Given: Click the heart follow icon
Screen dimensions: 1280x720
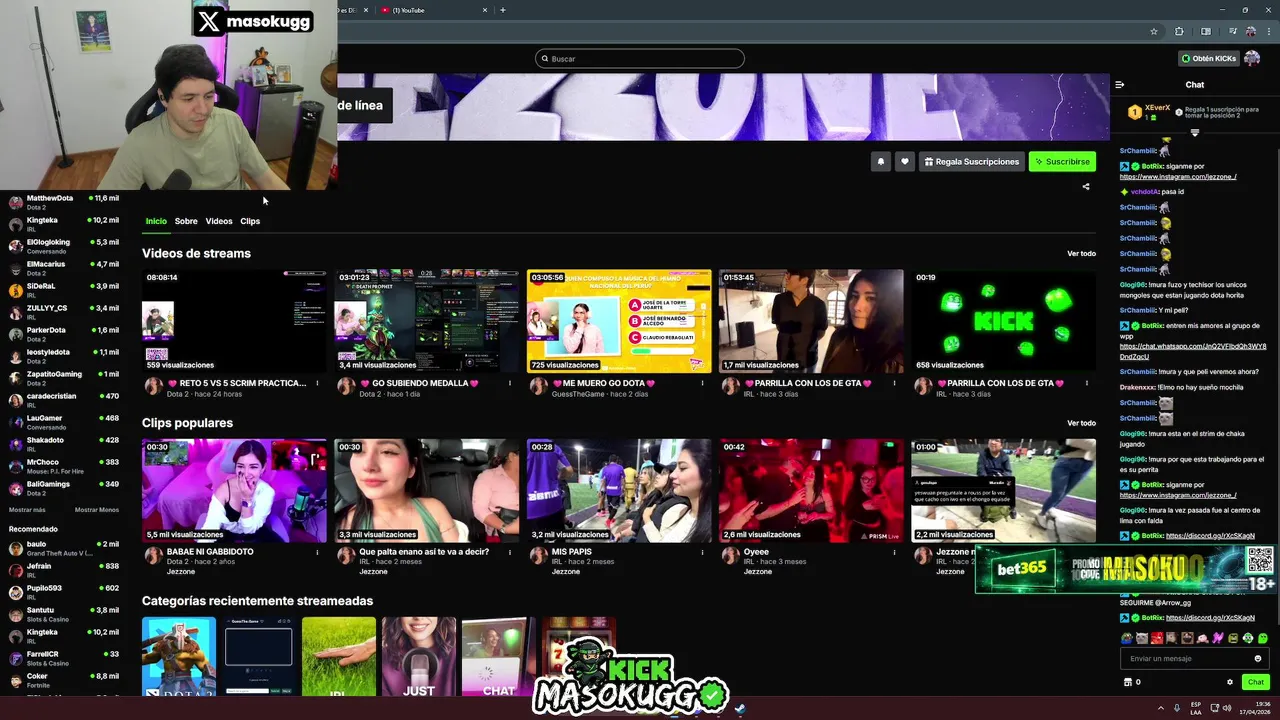Looking at the screenshot, I should pos(905,161).
